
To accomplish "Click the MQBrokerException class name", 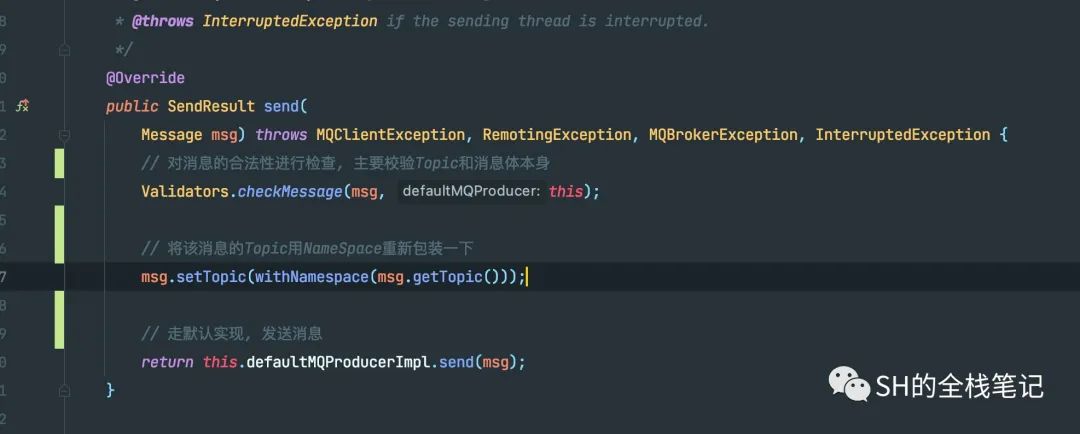I will 723,135.
